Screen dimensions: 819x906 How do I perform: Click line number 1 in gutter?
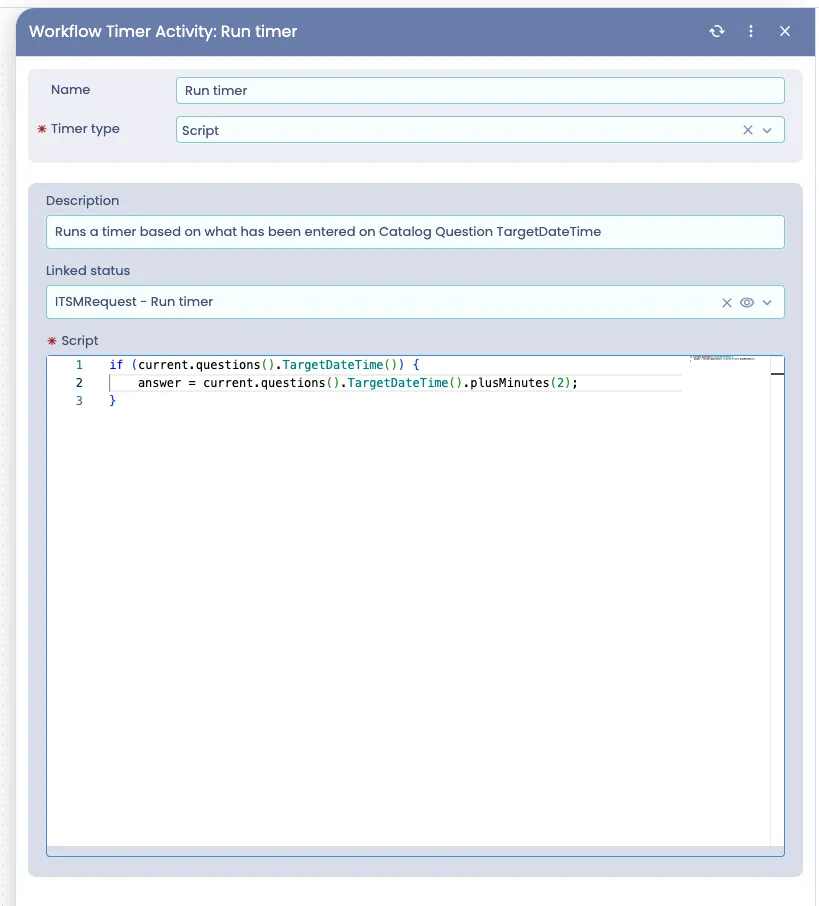79,365
